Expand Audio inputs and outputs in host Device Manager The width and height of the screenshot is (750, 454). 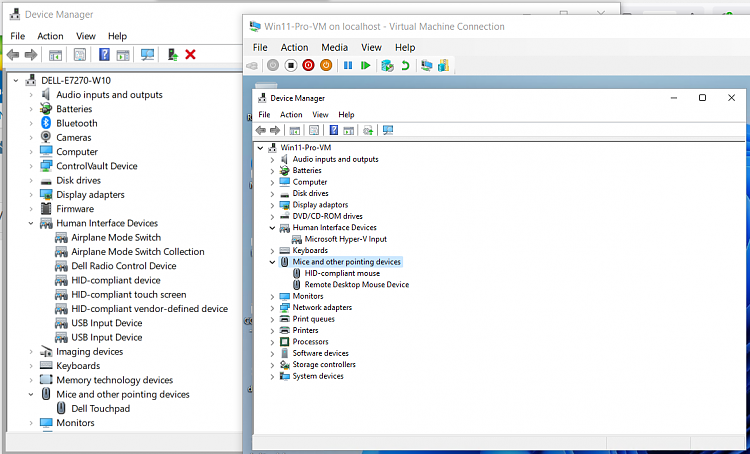coord(31,95)
